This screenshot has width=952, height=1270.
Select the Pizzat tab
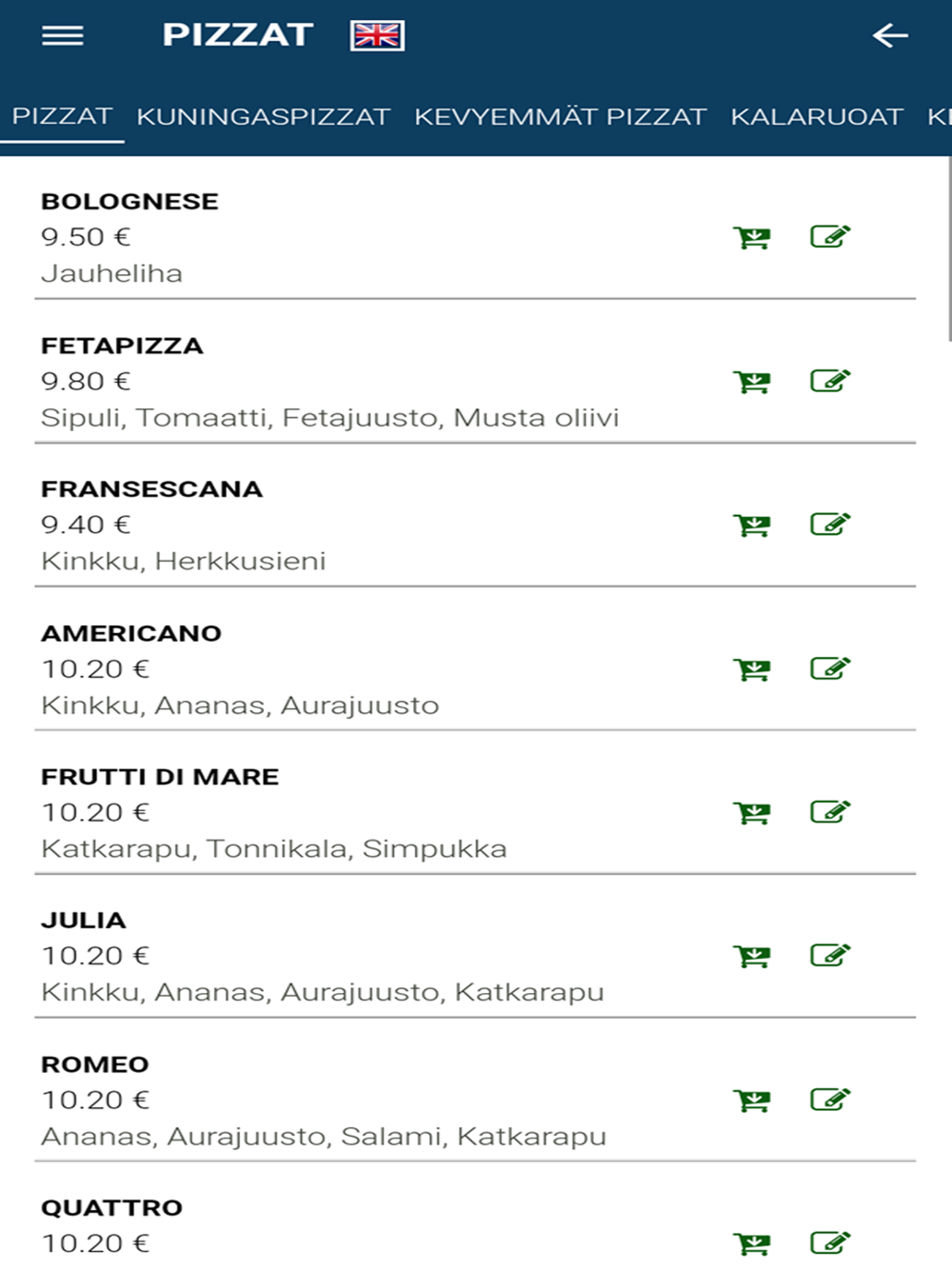(x=62, y=116)
